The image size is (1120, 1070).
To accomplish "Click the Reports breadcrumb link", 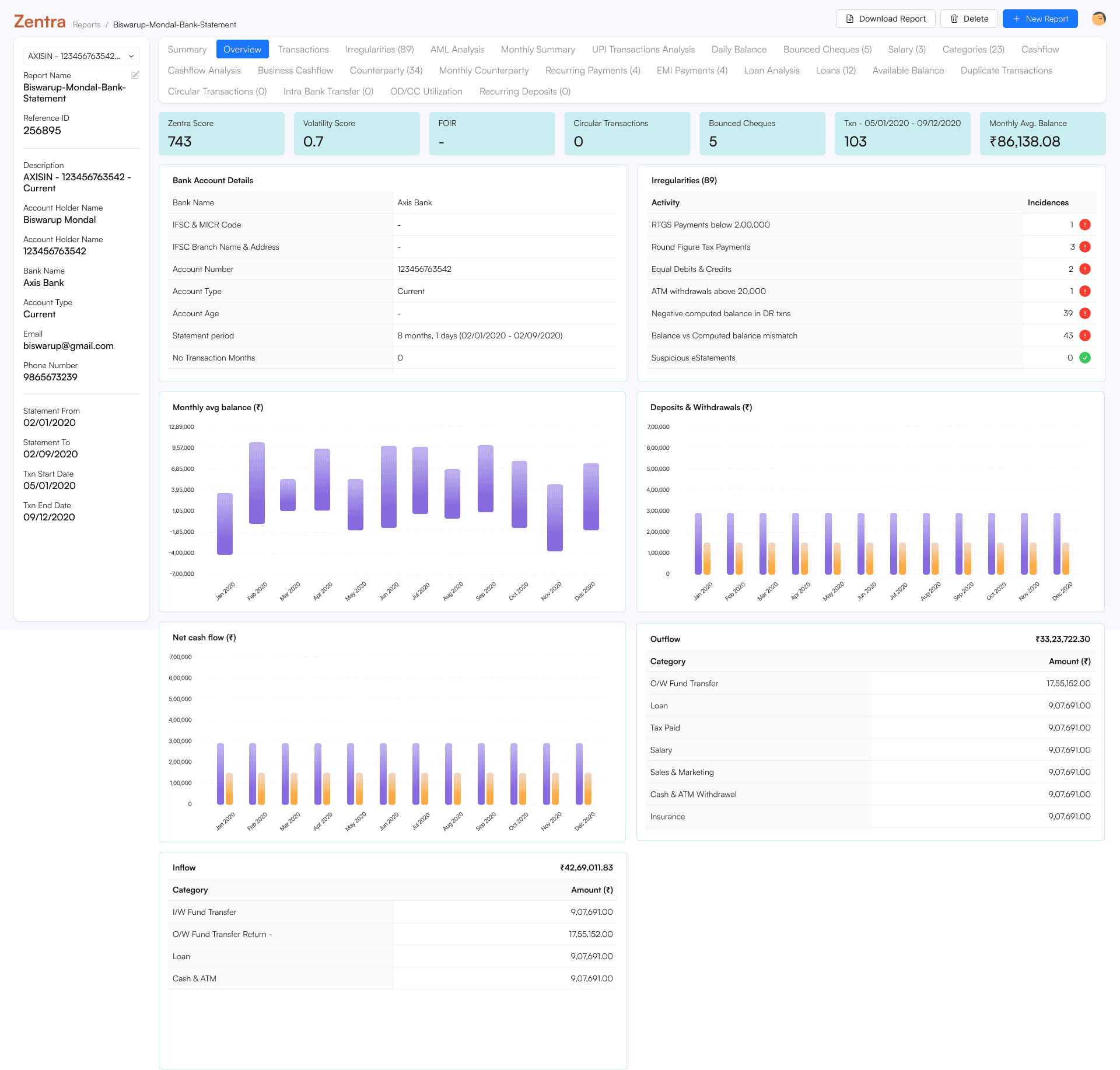I will [x=86, y=25].
